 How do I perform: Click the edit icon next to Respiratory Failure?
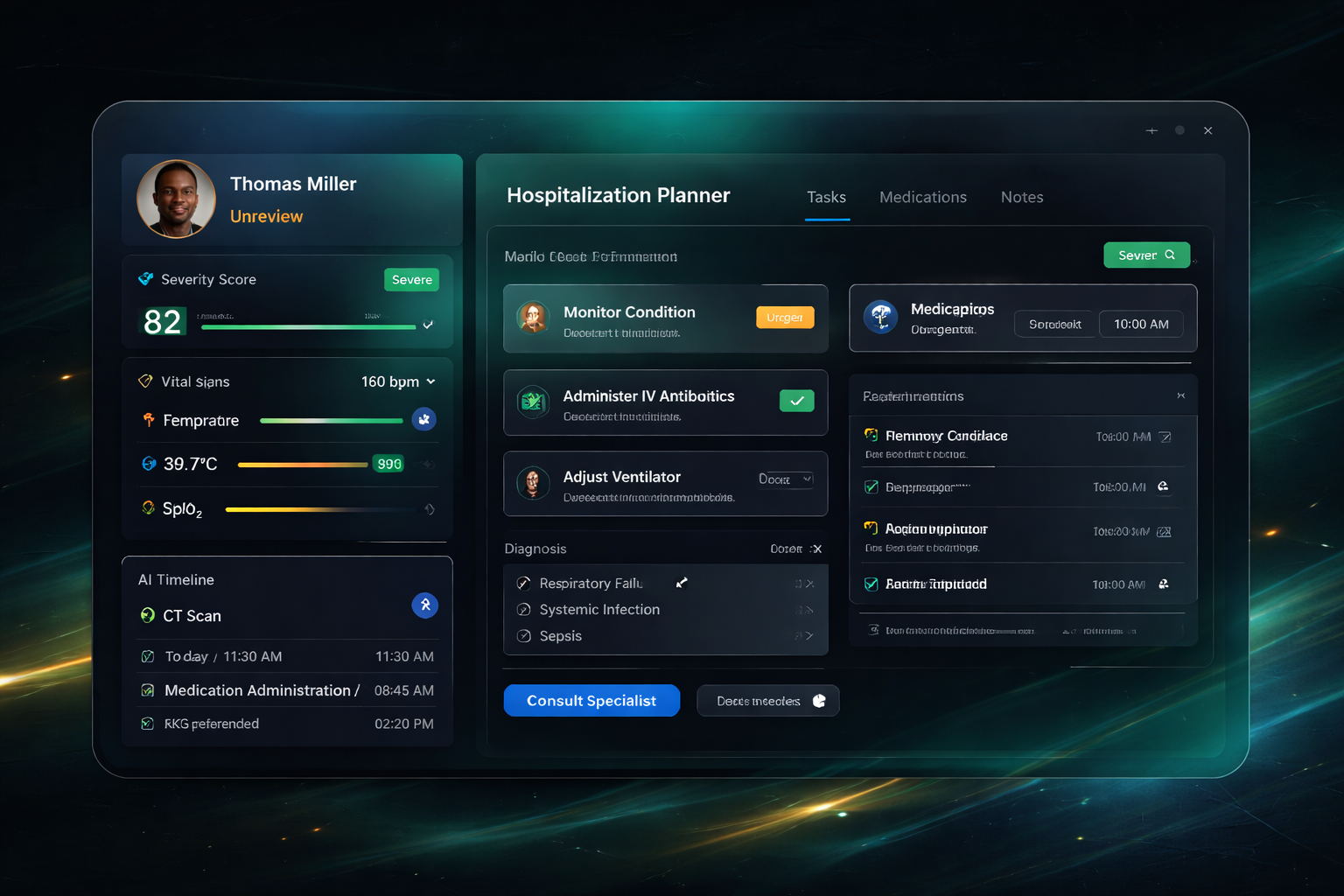[682, 583]
